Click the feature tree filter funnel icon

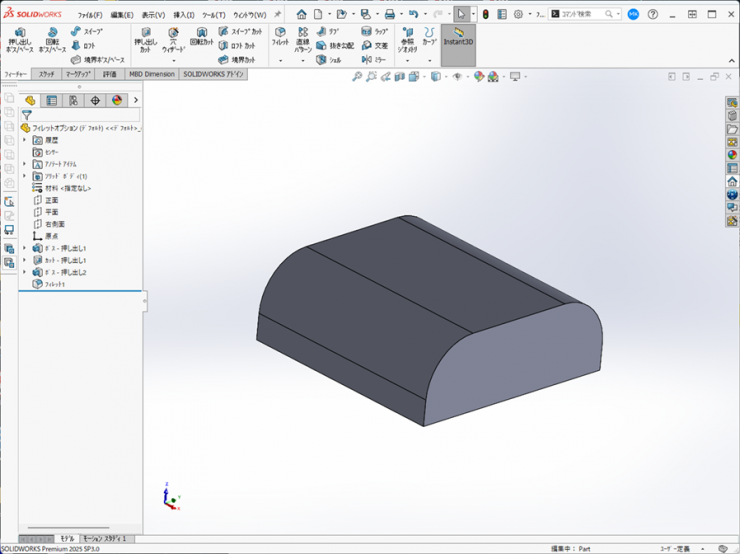coord(27,115)
